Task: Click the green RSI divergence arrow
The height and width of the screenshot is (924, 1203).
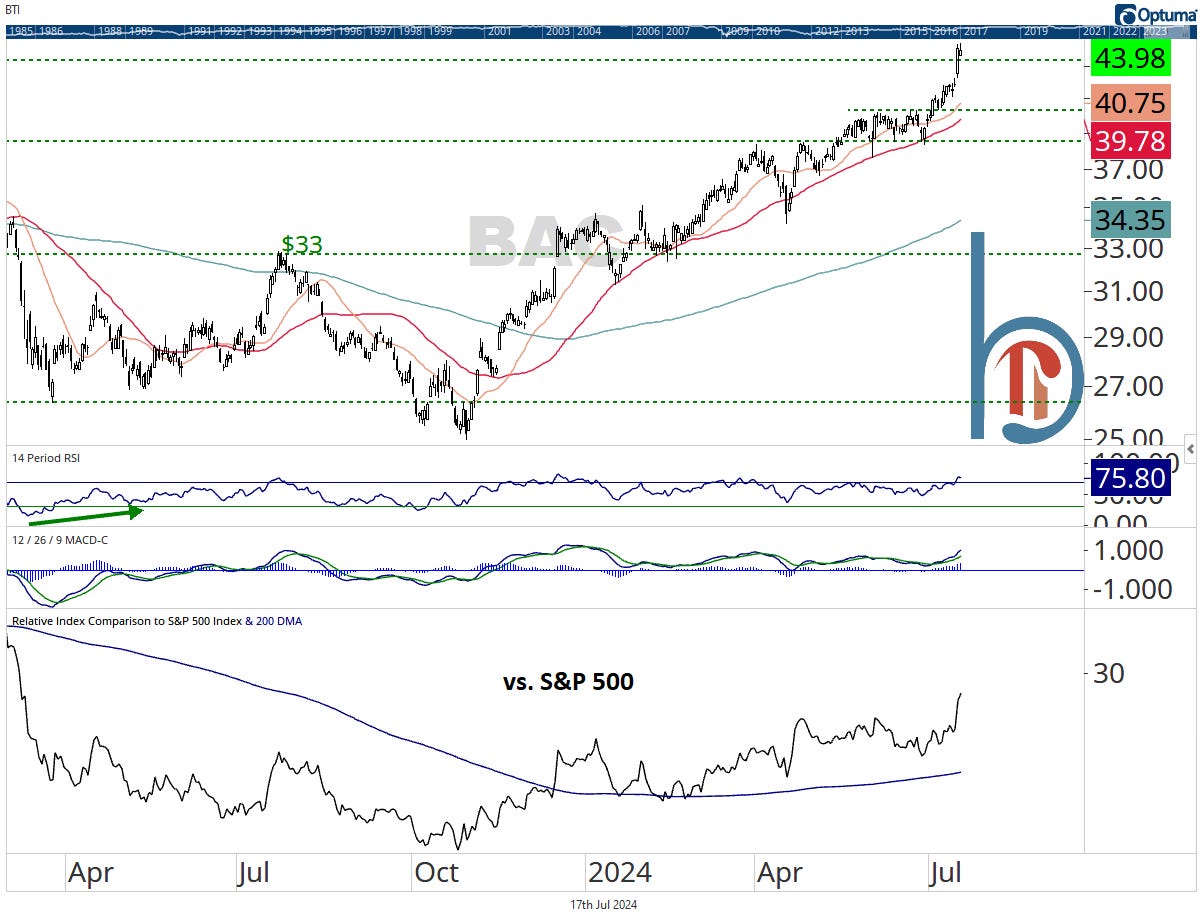Action: click(x=87, y=516)
